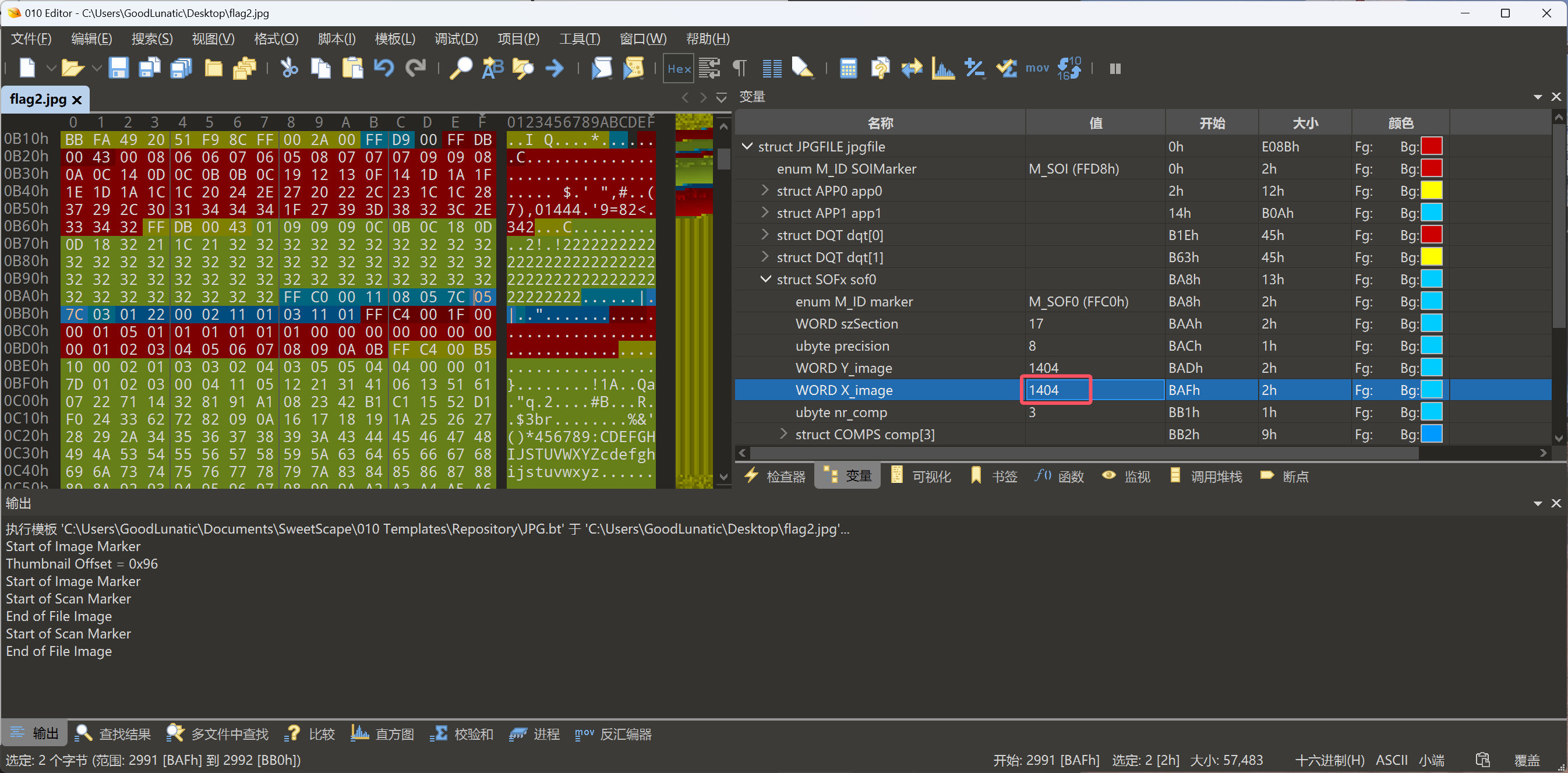Close the 输出 panel

click(x=1556, y=503)
